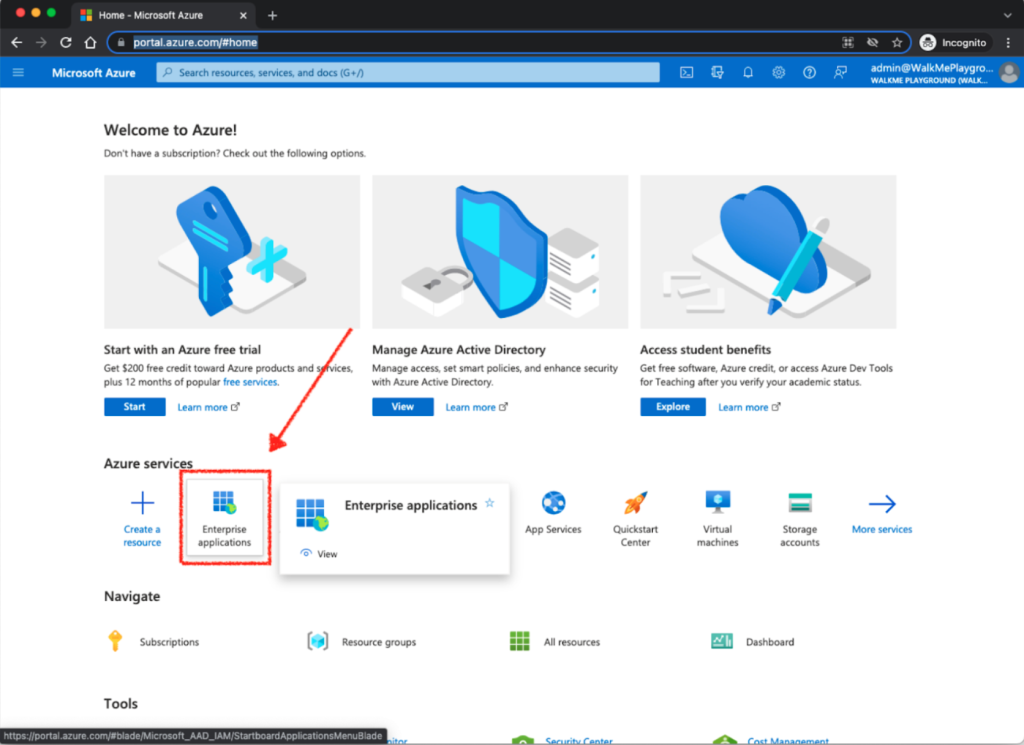Toggle favorite star for Enterprise applications

pos(490,503)
